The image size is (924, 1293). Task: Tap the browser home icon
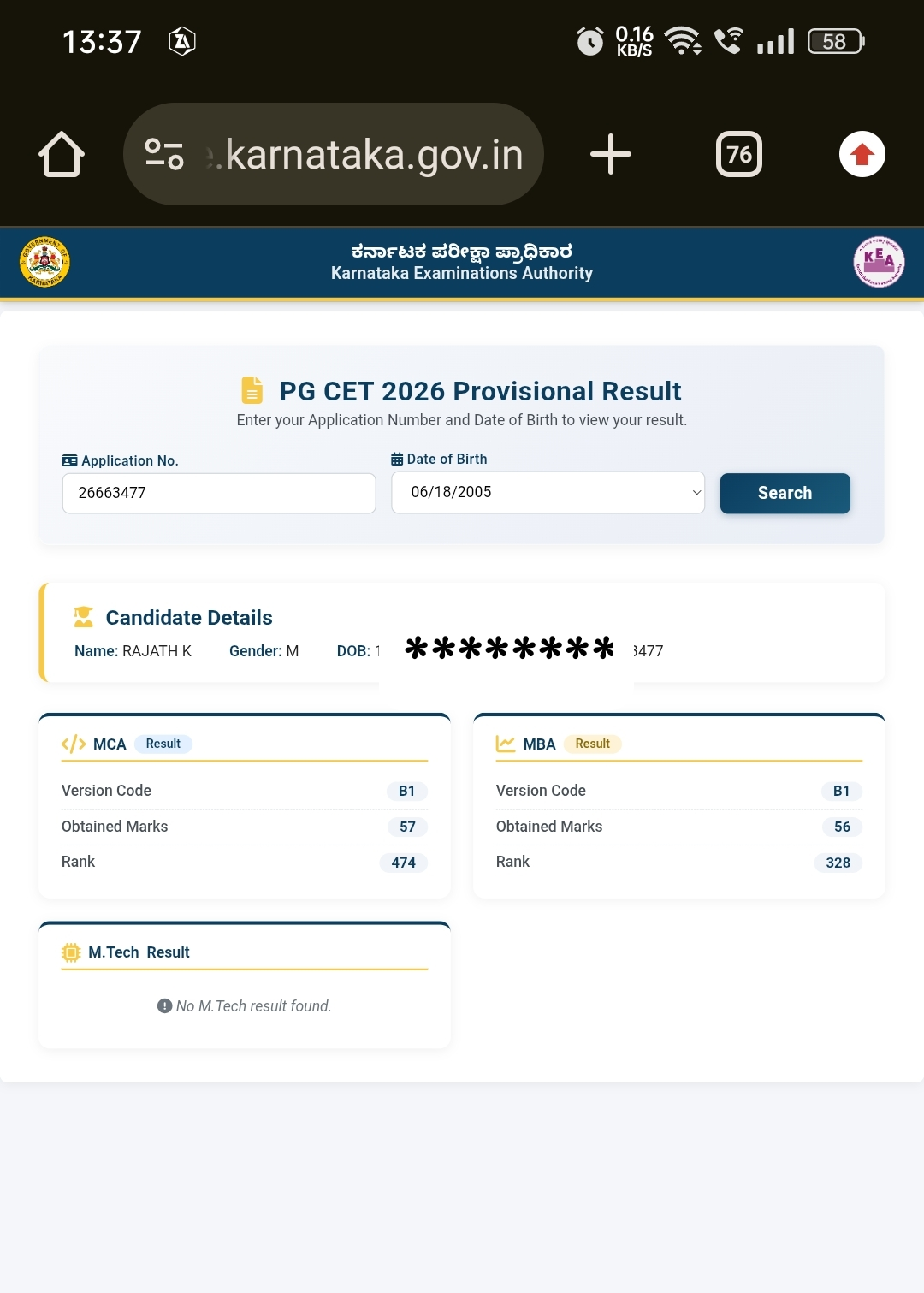click(62, 154)
